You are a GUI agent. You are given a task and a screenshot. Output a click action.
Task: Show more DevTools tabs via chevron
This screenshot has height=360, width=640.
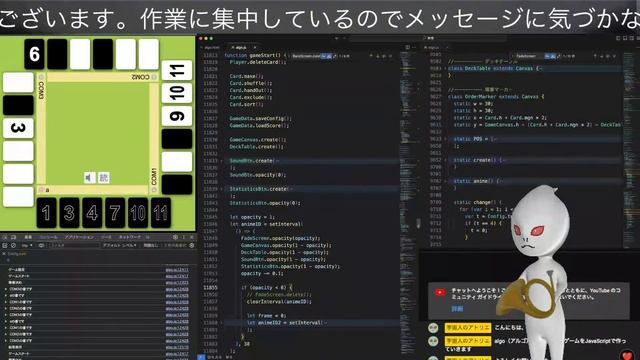coord(148,237)
